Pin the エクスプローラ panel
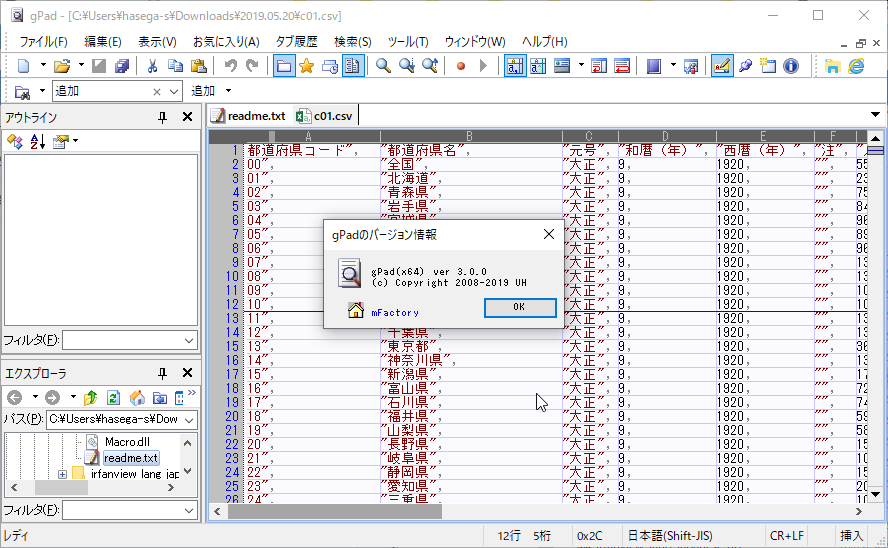The width and height of the screenshot is (888, 548). click(162, 373)
